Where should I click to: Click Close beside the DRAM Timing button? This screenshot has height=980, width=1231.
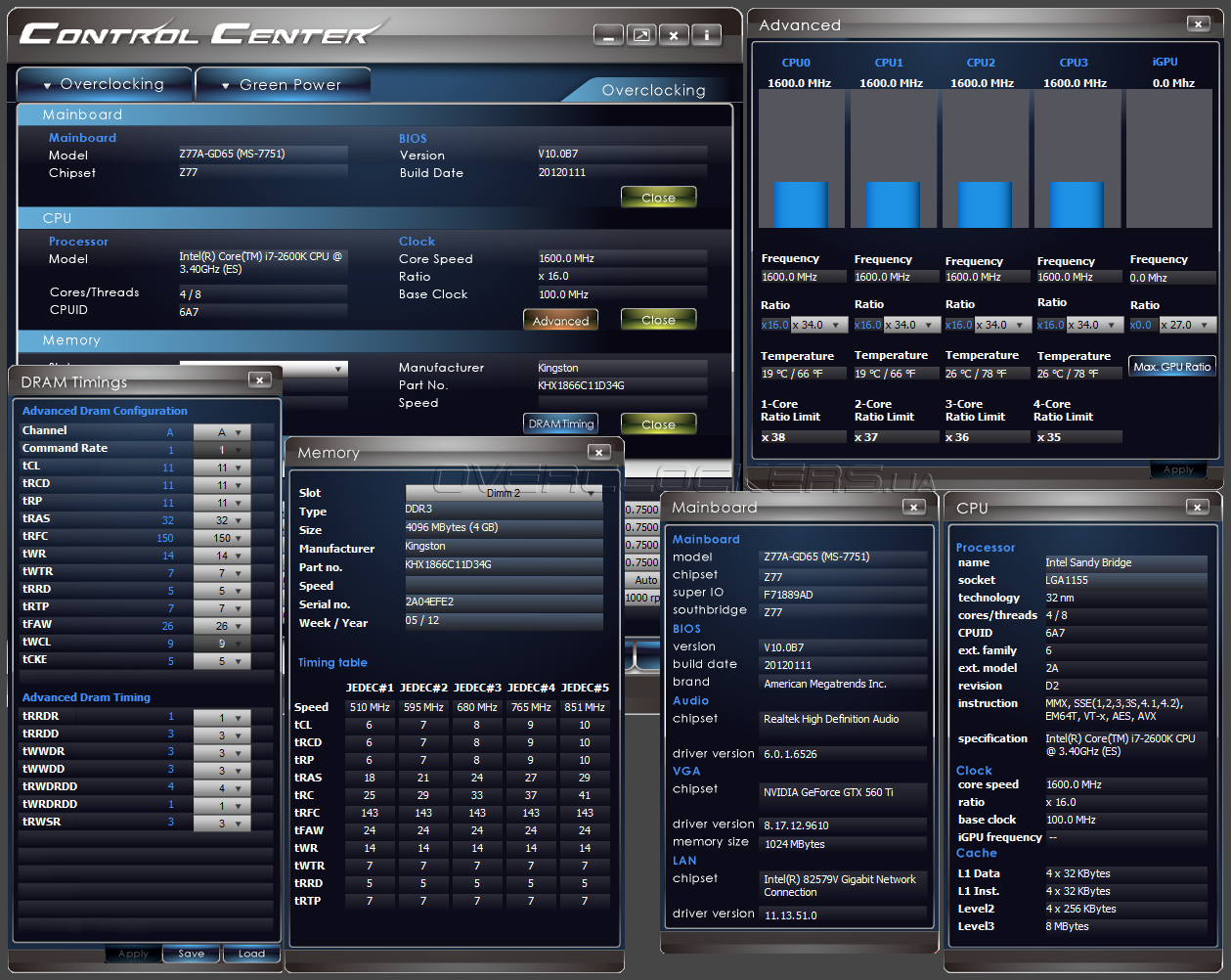coord(658,423)
